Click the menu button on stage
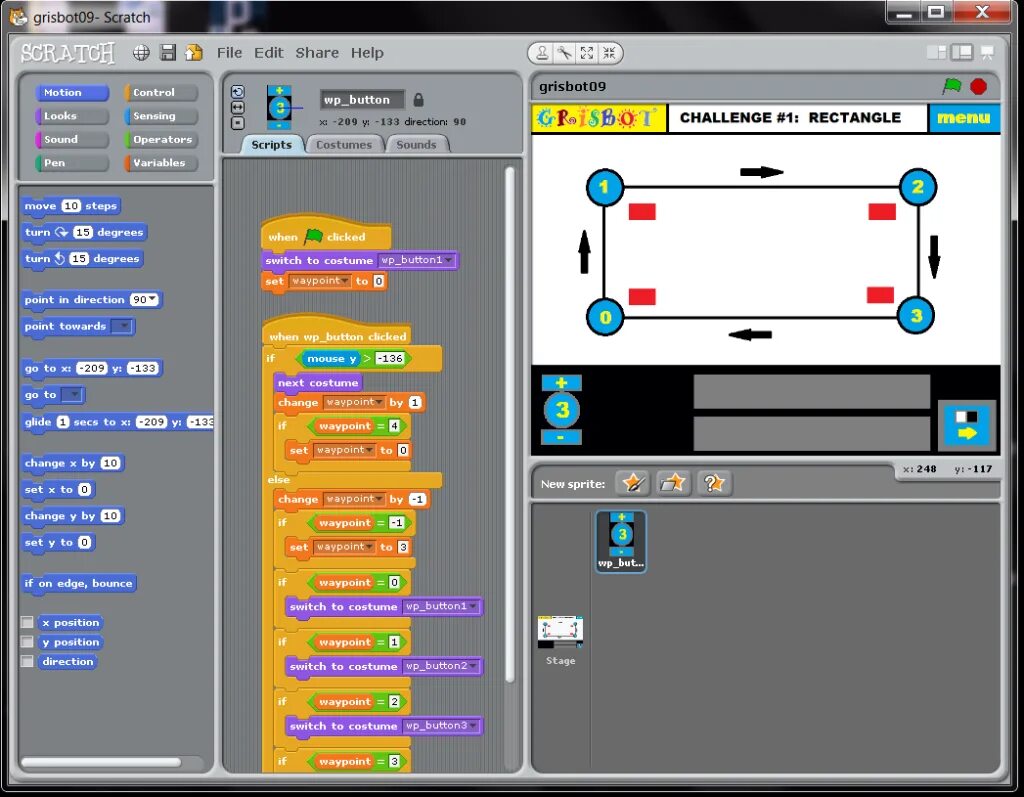 pos(964,118)
